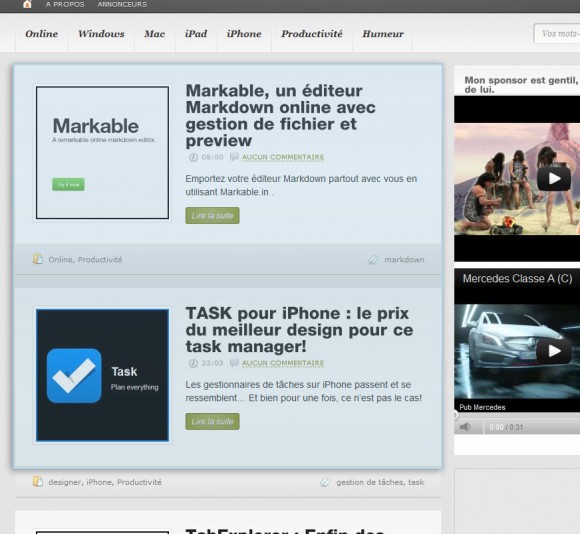580x534 pixels.
Task: Open the designer category link
Action: tap(64, 482)
